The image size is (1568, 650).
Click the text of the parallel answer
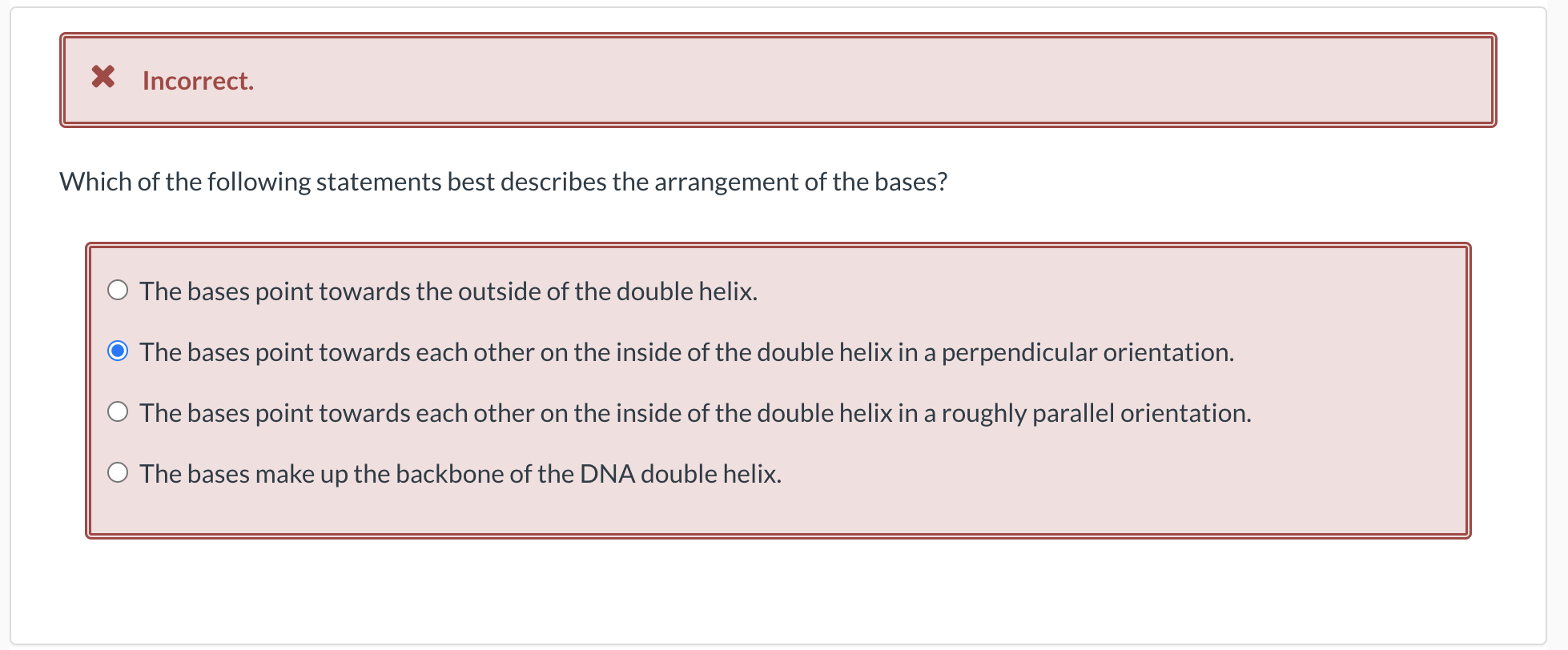pyautogui.click(x=694, y=412)
